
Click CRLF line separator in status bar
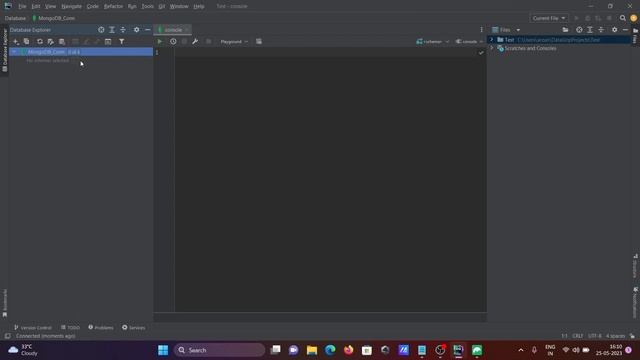(578, 336)
